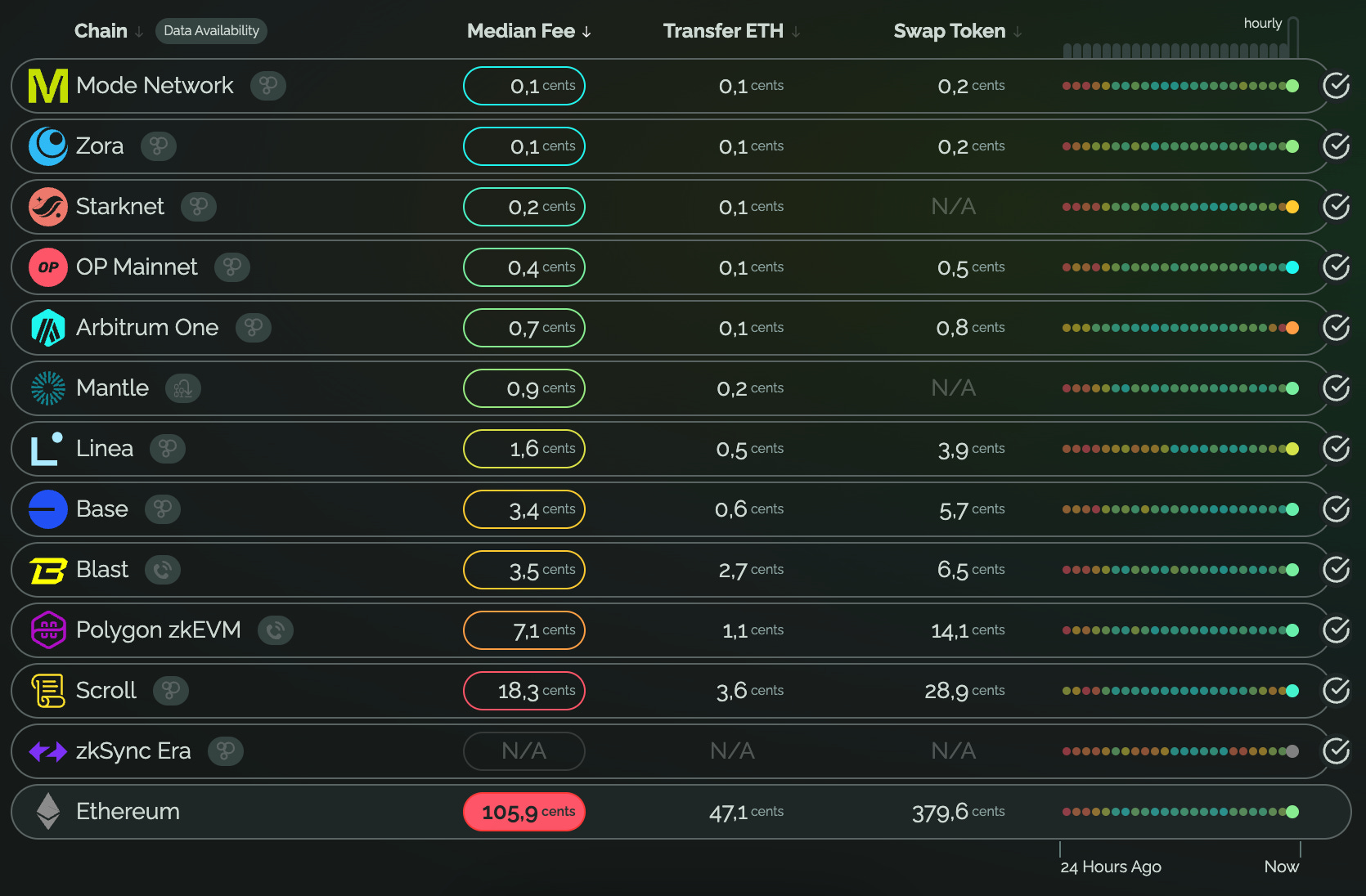Click Scroll's 3,6 cents transfer value
1366x896 pixels.
750,691
